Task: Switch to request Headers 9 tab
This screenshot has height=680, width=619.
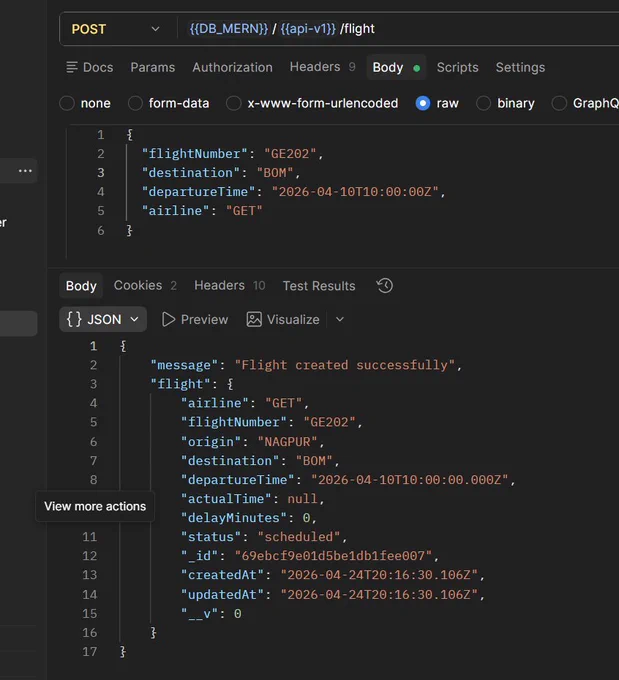Action: pyautogui.click(x=322, y=67)
